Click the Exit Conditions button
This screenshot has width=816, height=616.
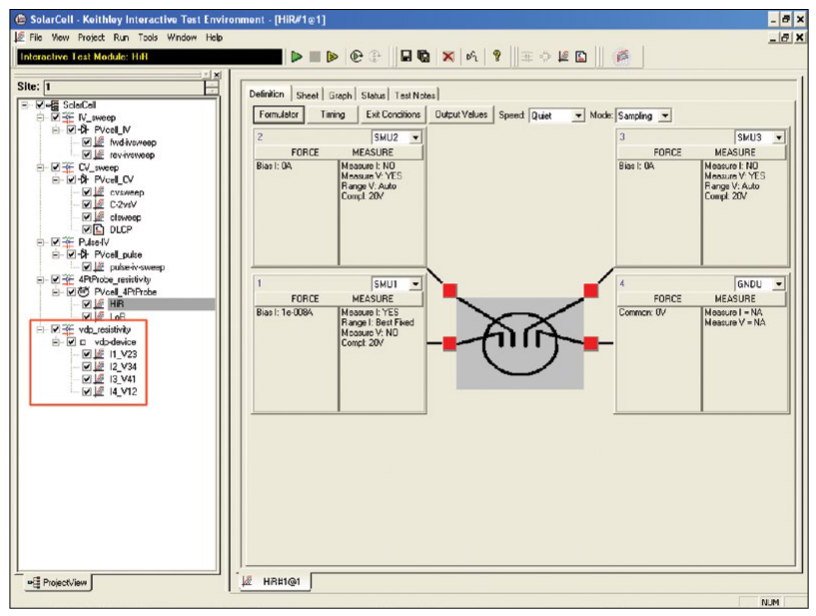[392, 115]
